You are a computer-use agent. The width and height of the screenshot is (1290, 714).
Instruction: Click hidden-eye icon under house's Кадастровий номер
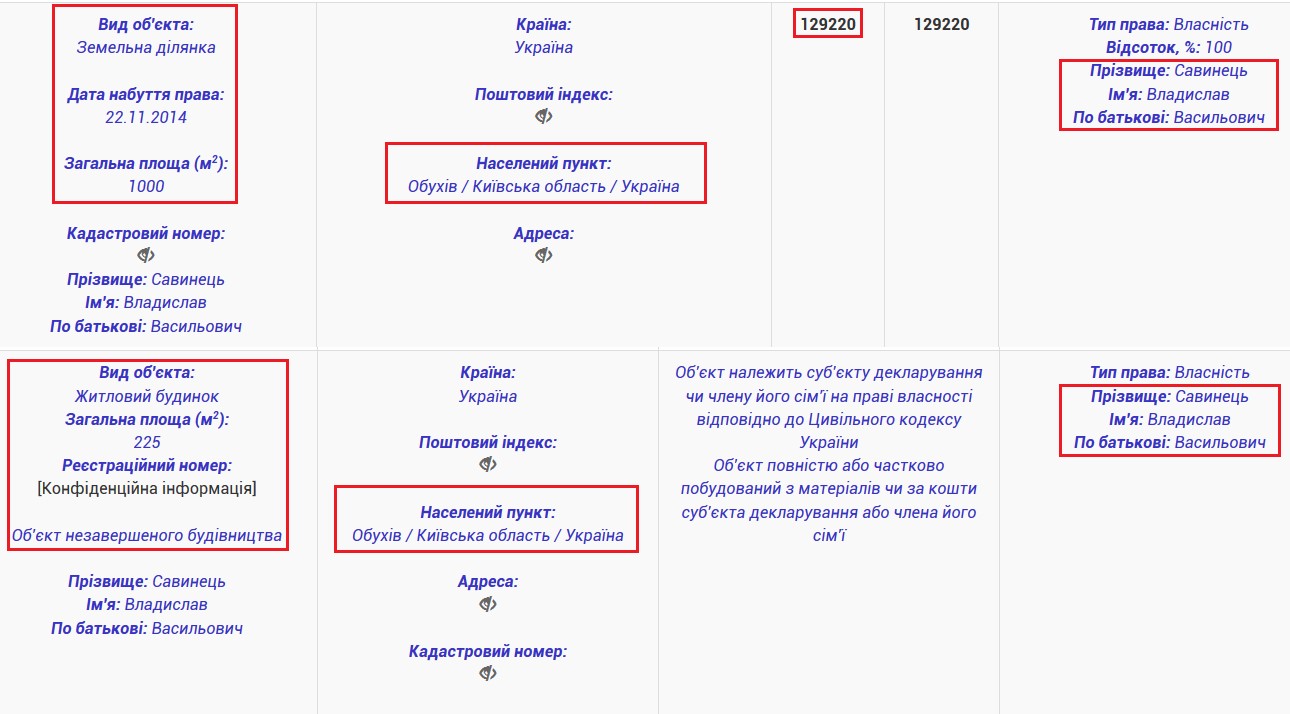[488, 673]
